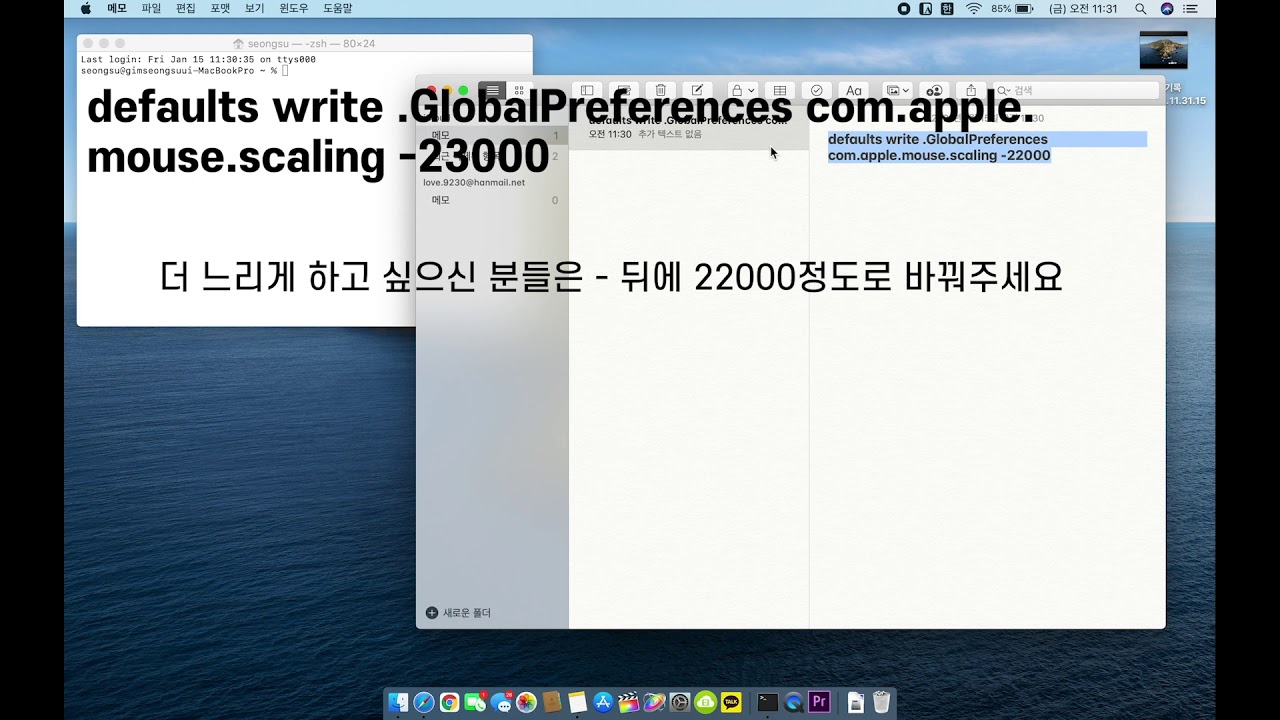Image resolution: width=1280 pixels, height=720 pixels.
Task: Switch Notes to gallery view
Action: point(519,91)
